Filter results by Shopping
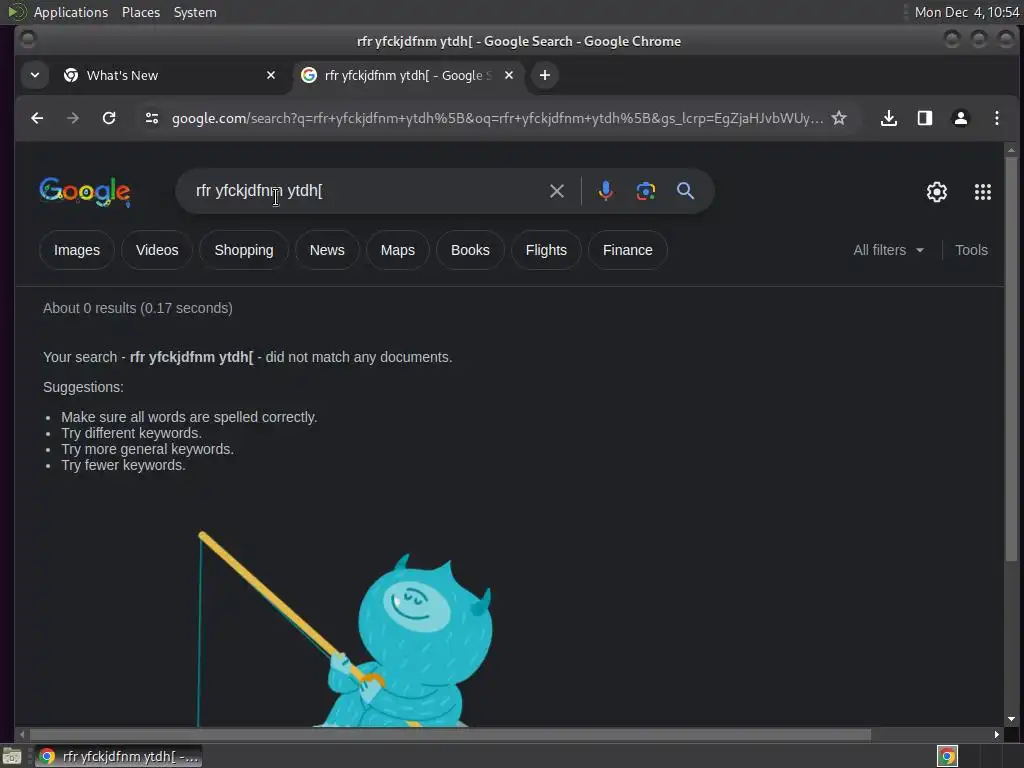Image resolution: width=1024 pixels, height=768 pixels. click(244, 250)
